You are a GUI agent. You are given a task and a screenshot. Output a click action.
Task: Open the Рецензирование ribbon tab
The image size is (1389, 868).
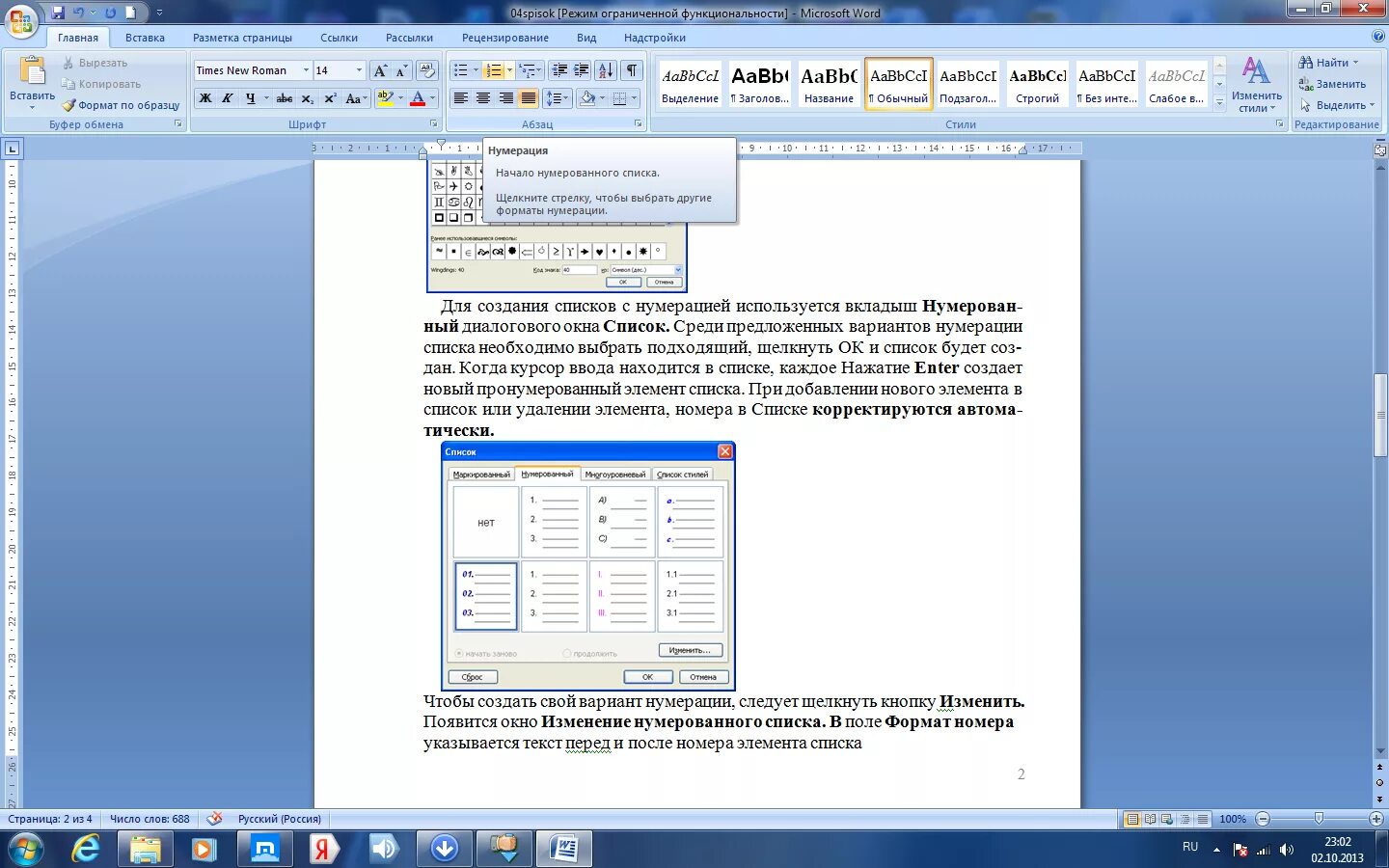[504, 38]
